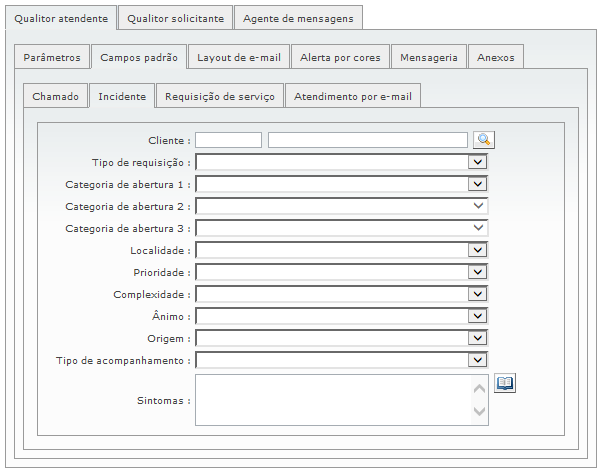Click Sintomas scrollbar down arrow
This screenshot has width=603, height=473.
click(479, 411)
